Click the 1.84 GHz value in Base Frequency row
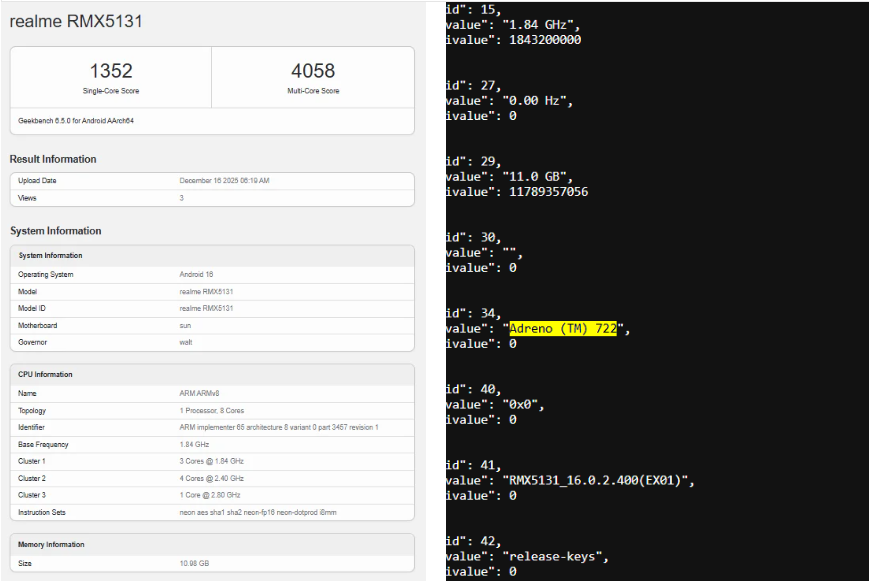This screenshot has height=581, width=869. click(194, 444)
